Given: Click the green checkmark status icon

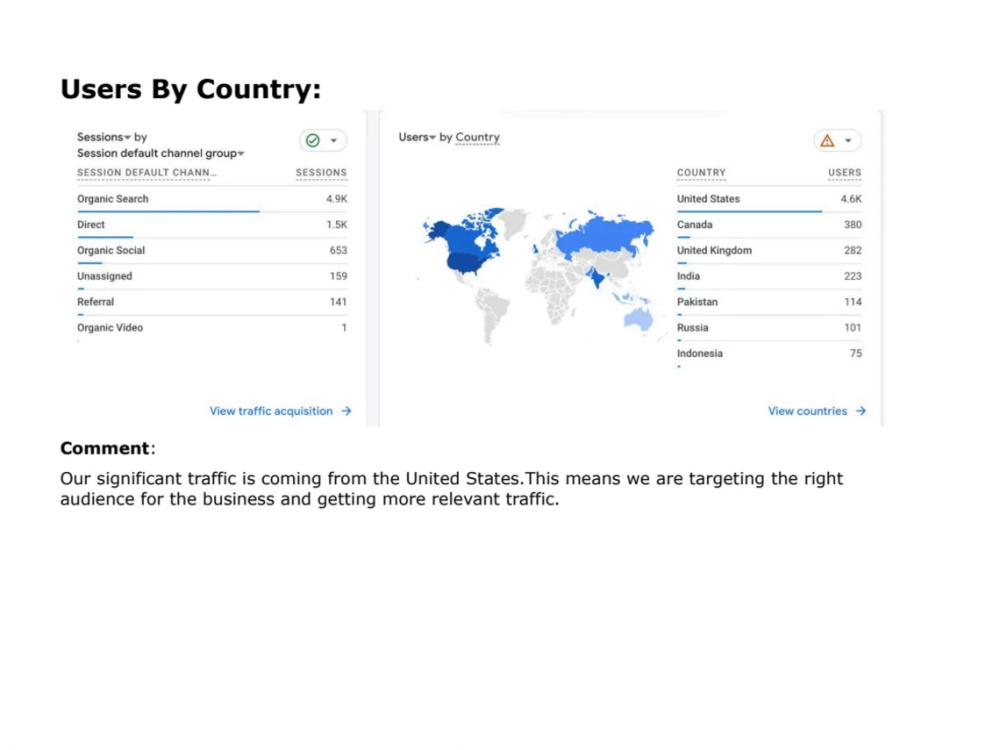Looking at the screenshot, I should click(312, 140).
